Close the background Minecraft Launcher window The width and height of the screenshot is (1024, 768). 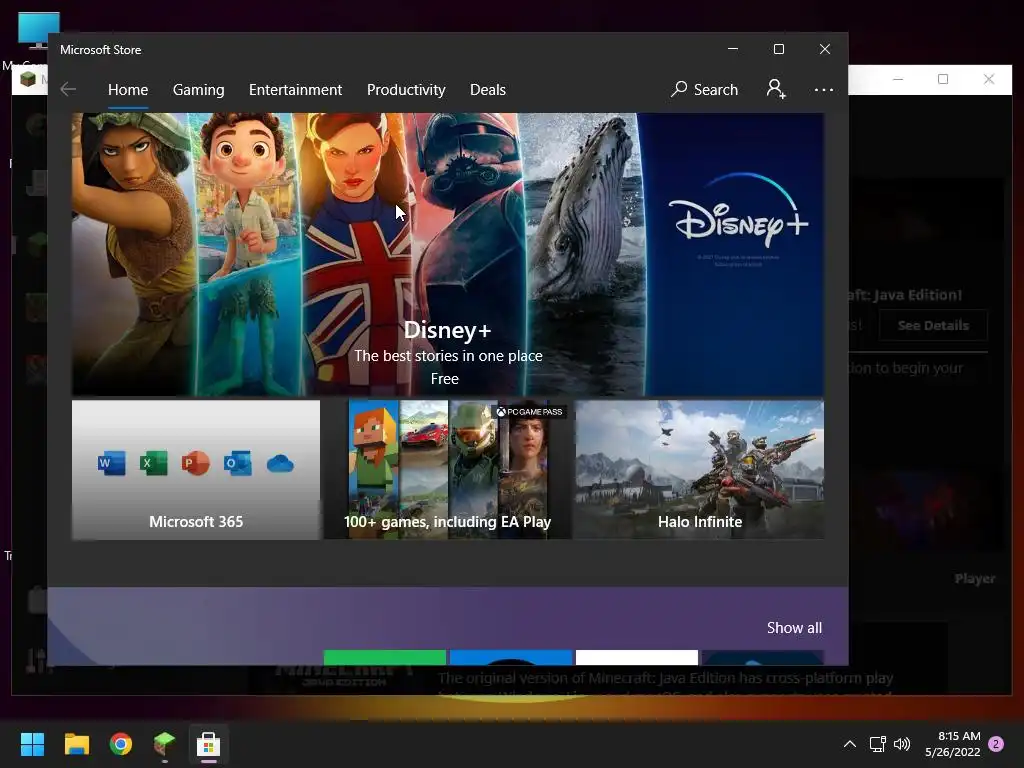click(989, 79)
